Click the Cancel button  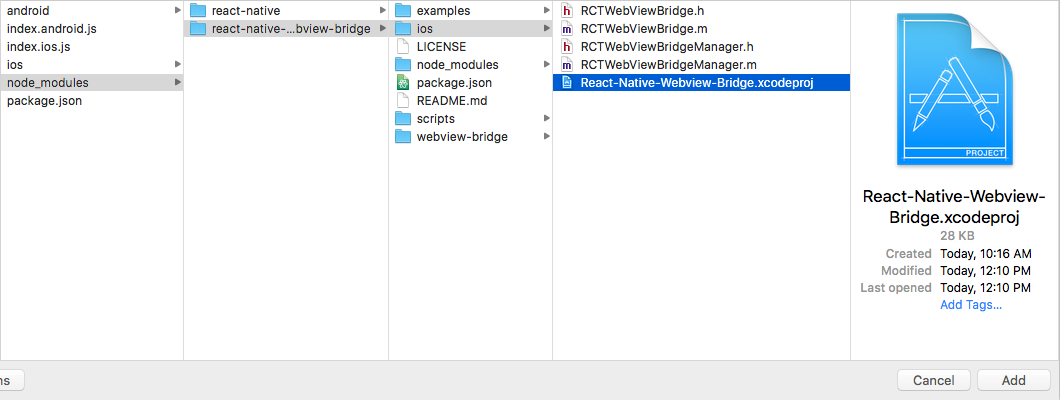934,380
